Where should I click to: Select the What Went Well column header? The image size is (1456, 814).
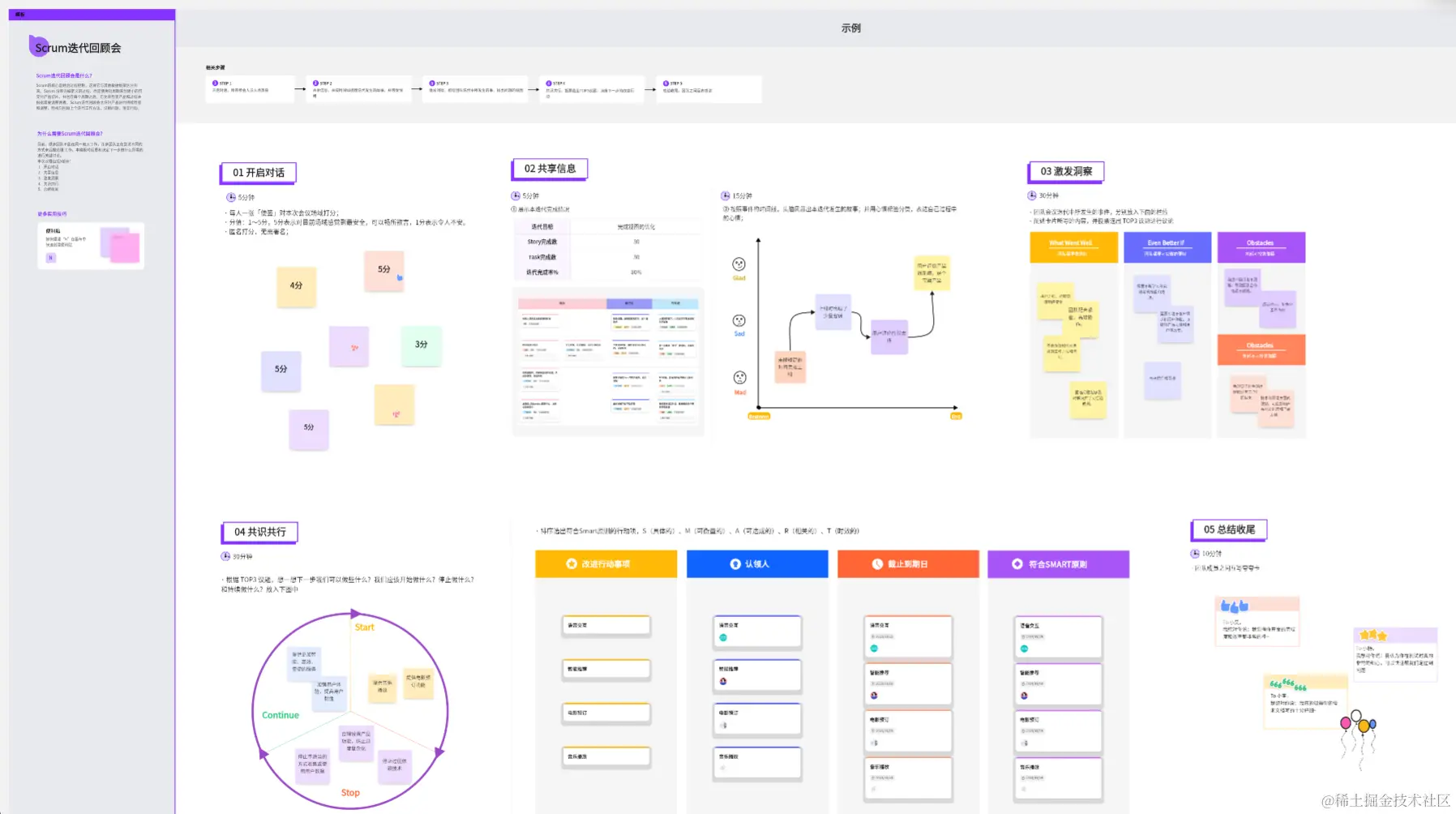(1073, 247)
